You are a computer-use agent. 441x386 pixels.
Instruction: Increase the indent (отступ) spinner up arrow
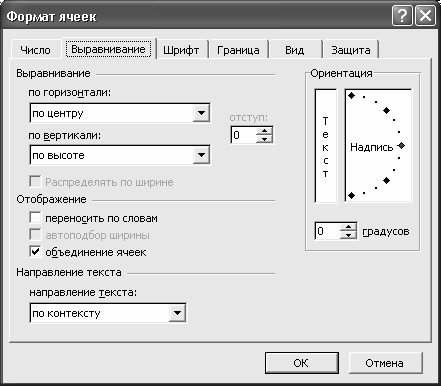[265, 131]
